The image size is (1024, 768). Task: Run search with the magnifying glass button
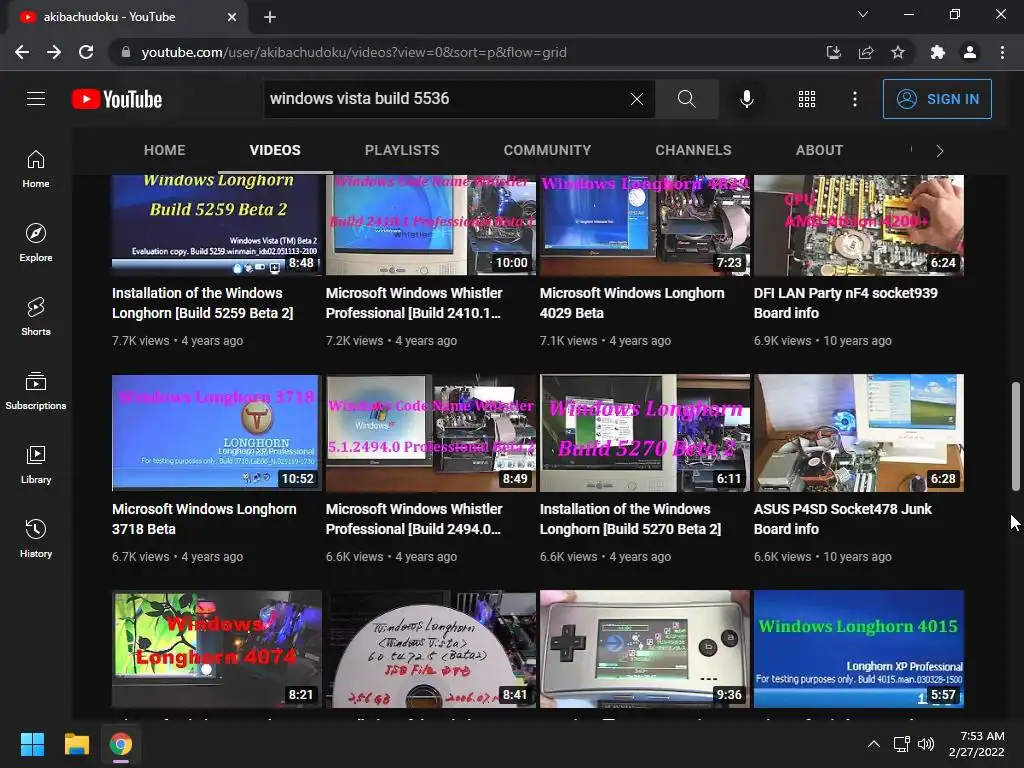[x=686, y=99]
